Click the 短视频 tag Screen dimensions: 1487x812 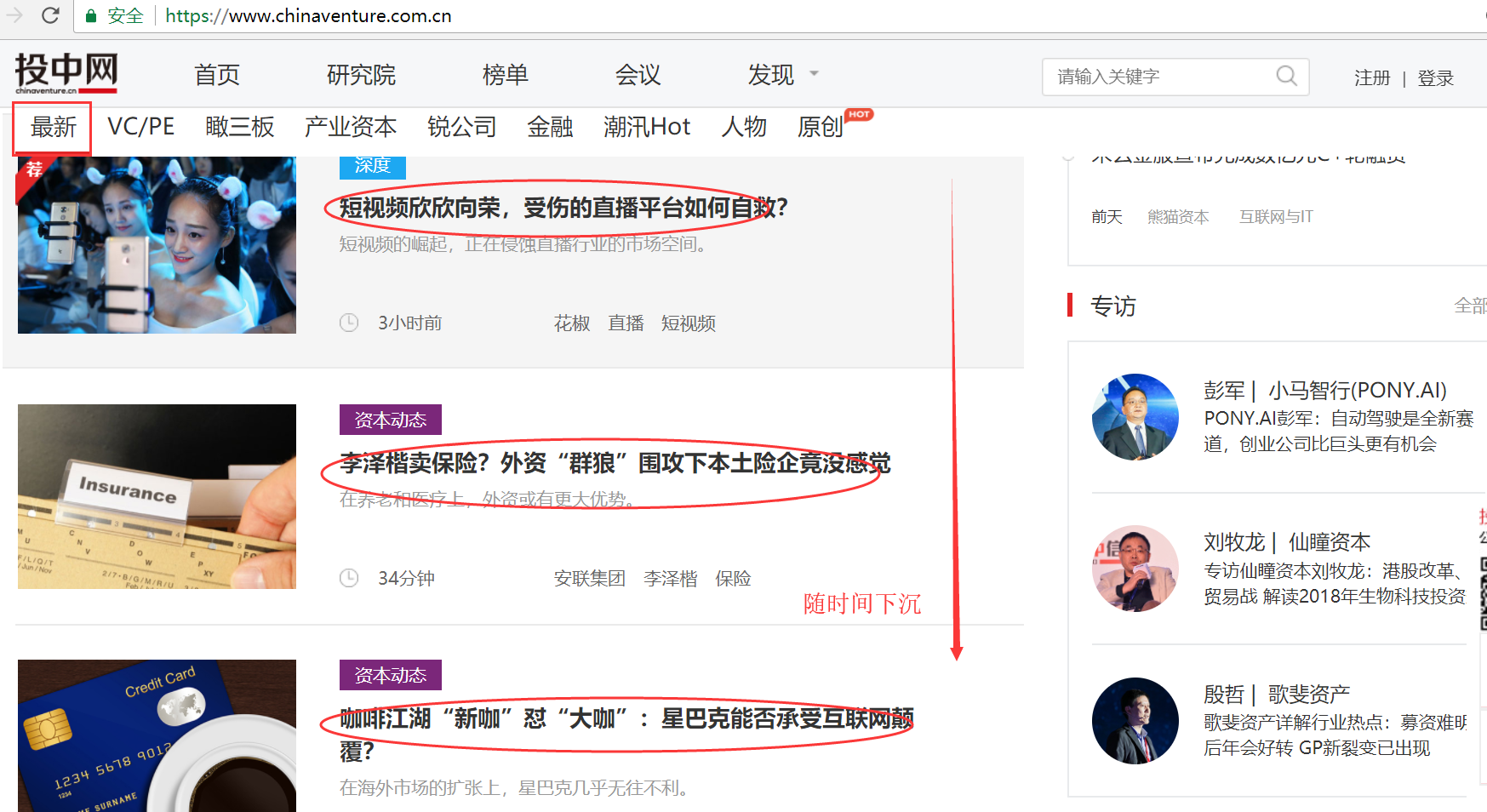[689, 323]
